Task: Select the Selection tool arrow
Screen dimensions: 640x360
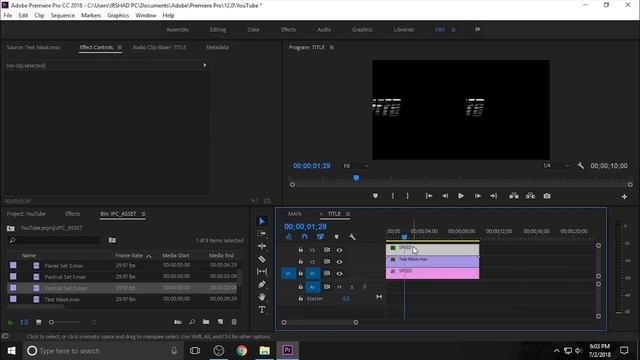Action: tap(262, 221)
